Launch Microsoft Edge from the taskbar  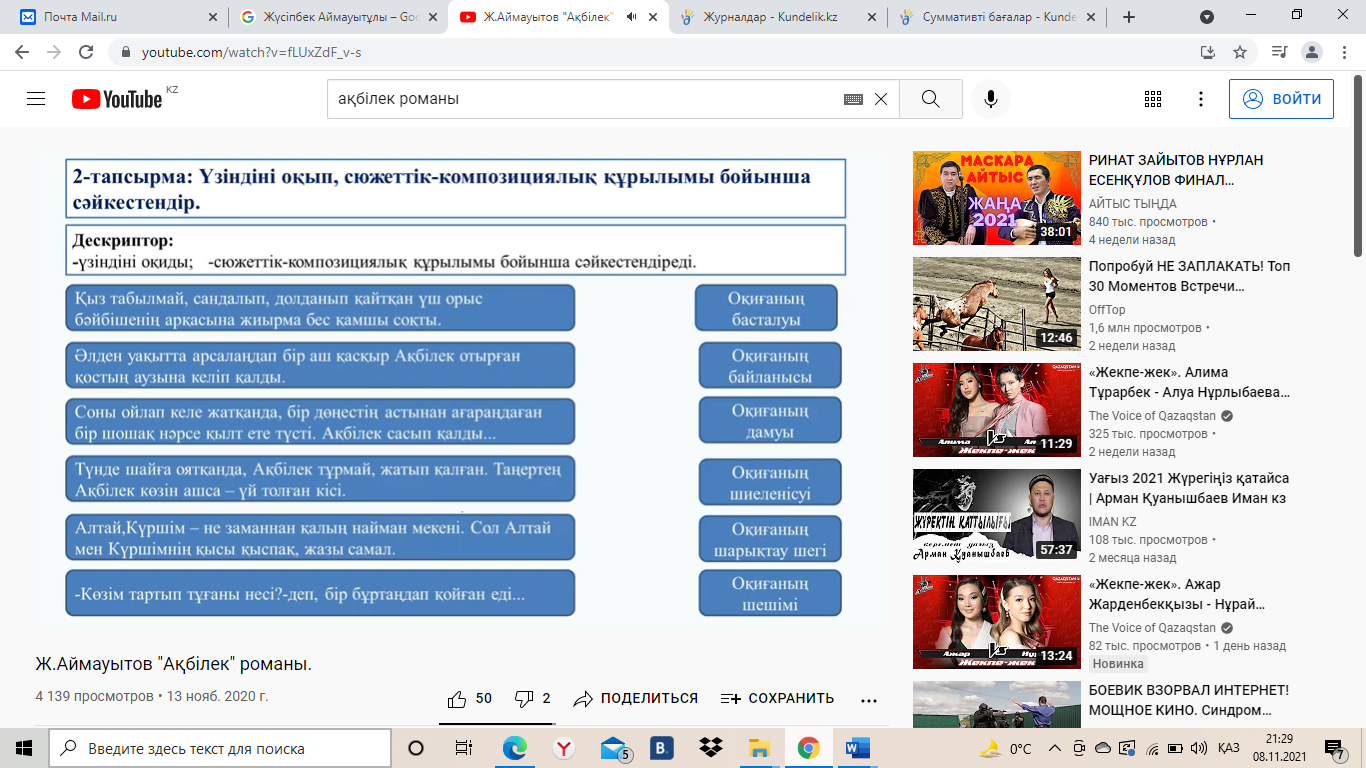tap(514, 748)
